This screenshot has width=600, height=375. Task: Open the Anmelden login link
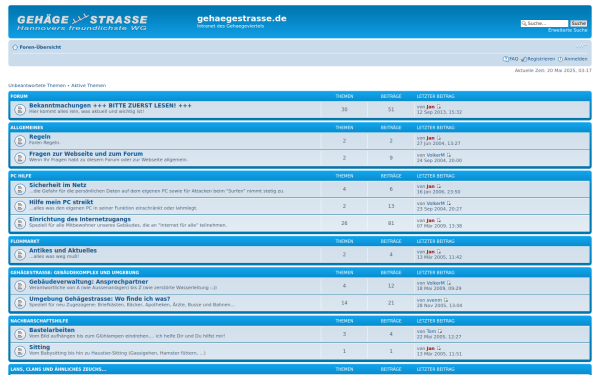tap(573, 59)
